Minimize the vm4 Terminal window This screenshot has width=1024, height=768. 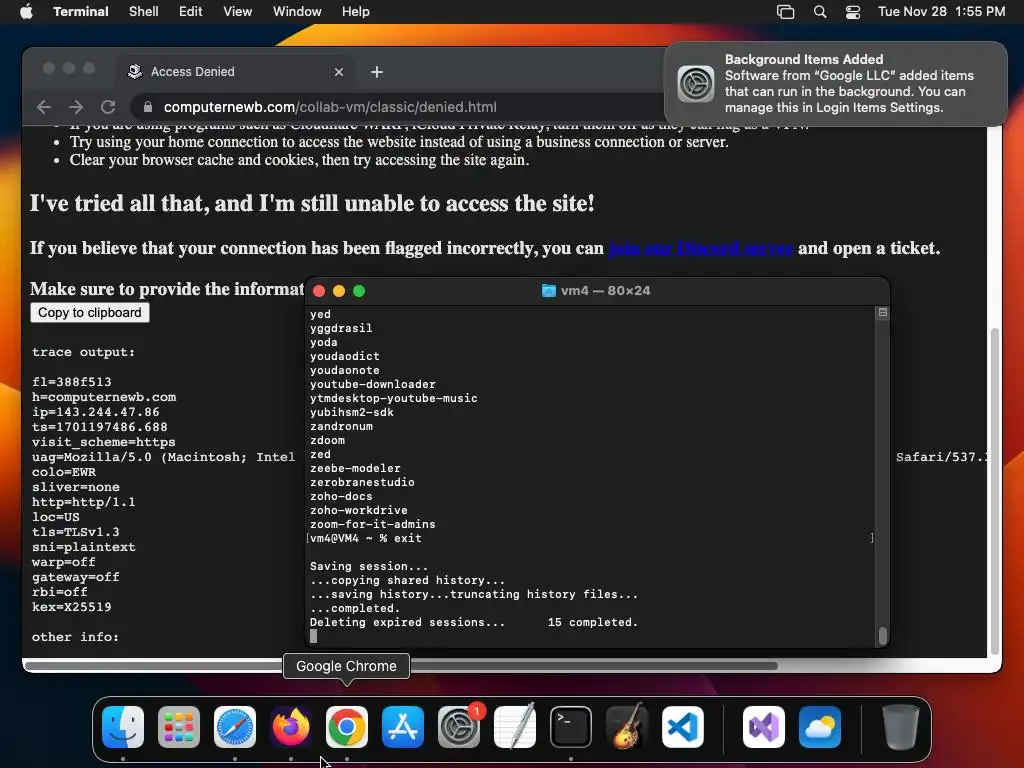(338, 291)
